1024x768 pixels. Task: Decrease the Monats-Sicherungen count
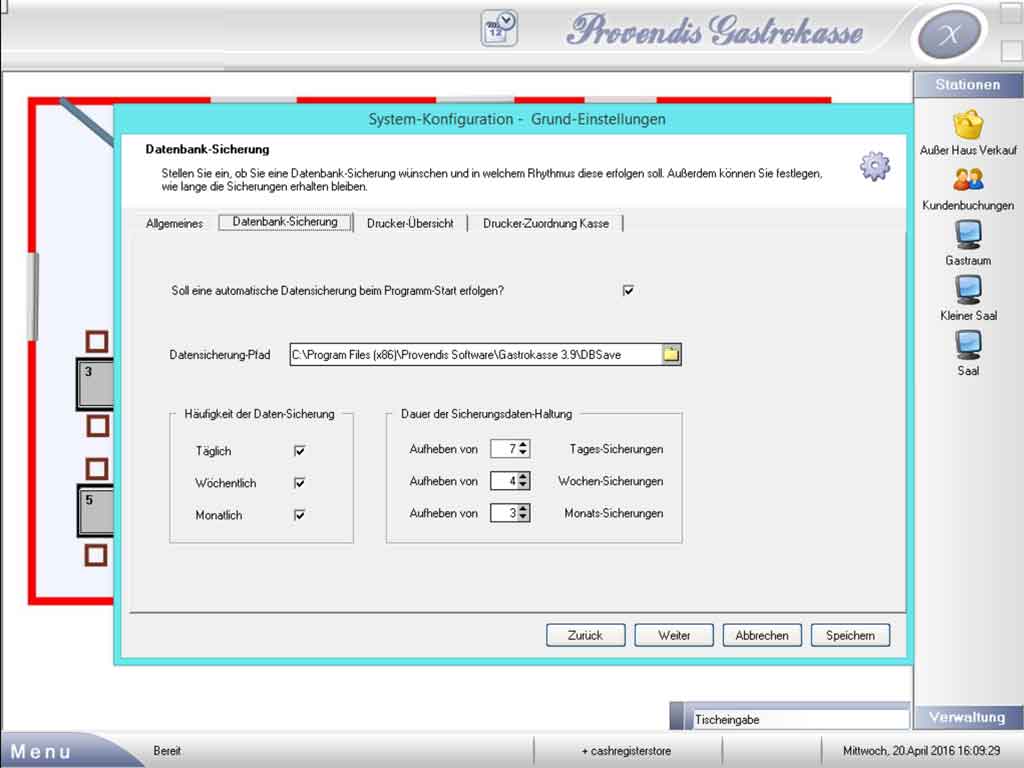[523, 517]
